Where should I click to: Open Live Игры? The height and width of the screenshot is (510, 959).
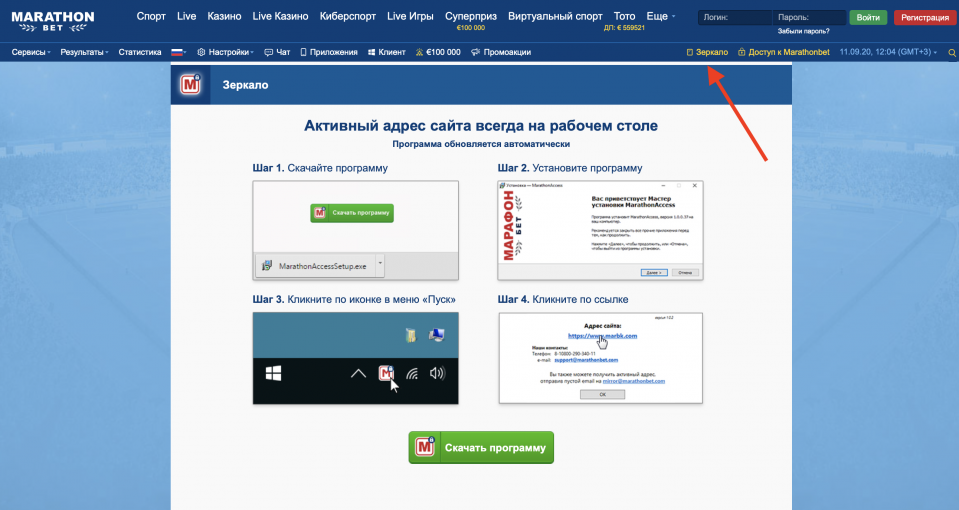click(410, 17)
